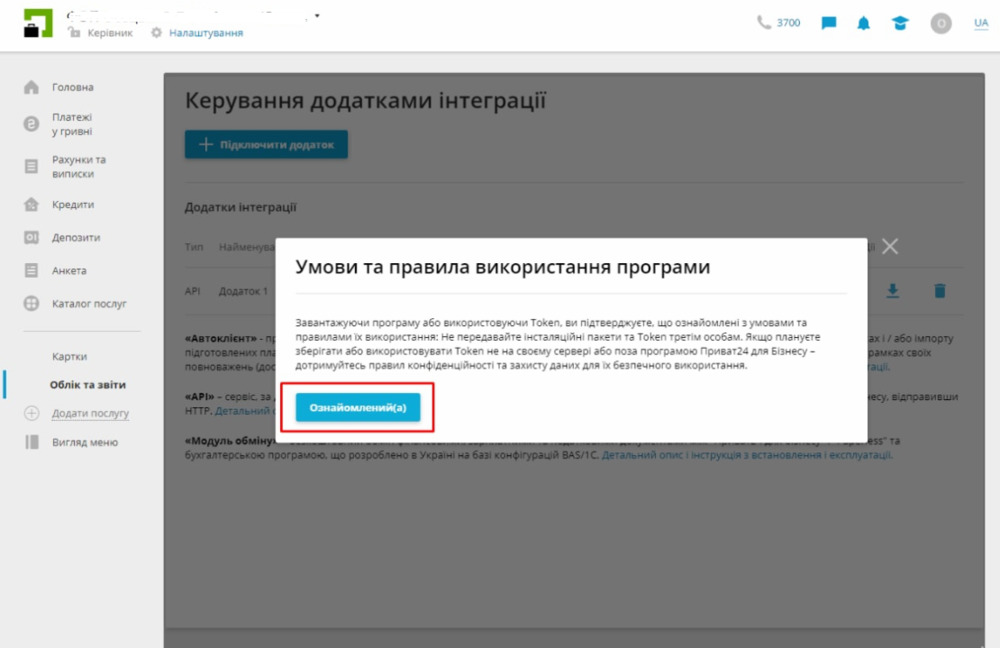Go to Головна in sidebar
Image resolution: width=1000 pixels, height=648 pixels.
point(72,87)
